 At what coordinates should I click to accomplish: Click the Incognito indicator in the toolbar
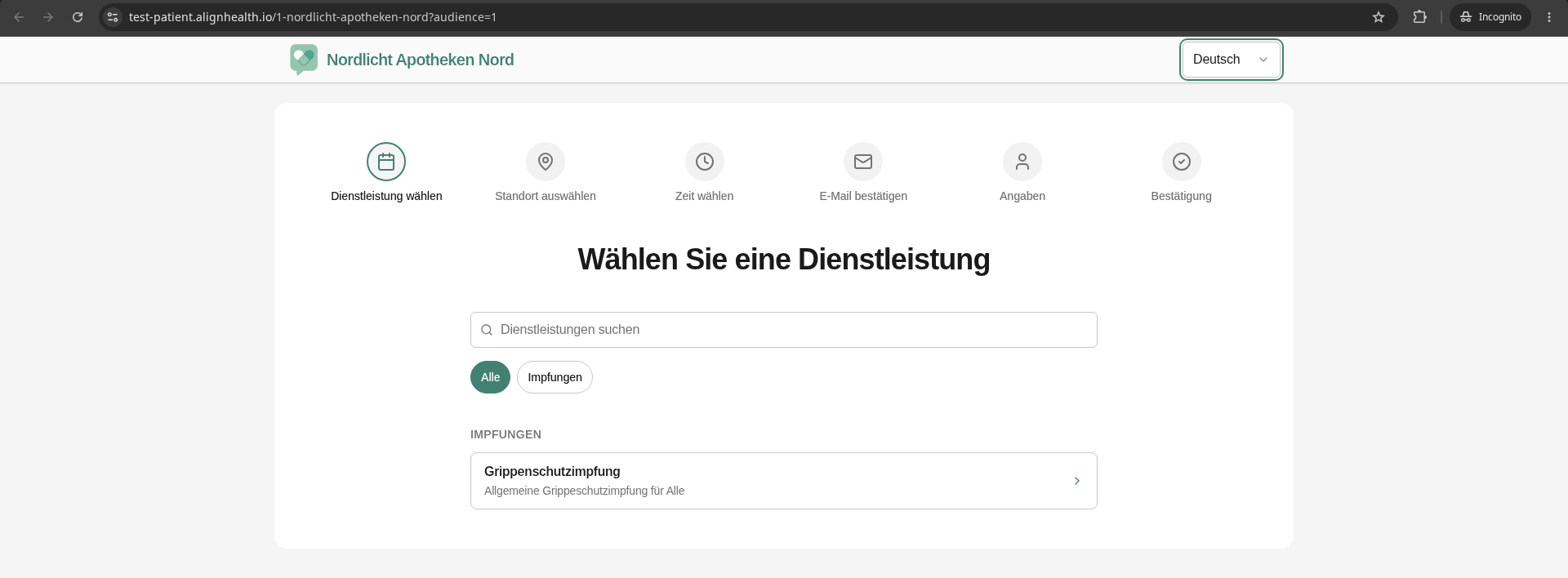pos(1490,16)
